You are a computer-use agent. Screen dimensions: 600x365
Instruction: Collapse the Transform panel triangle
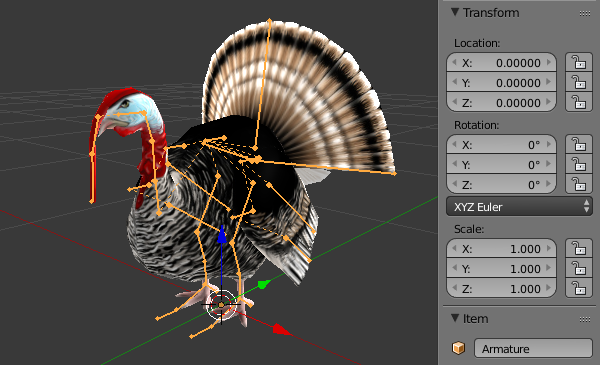pyautogui.click(x=455, y=12)
